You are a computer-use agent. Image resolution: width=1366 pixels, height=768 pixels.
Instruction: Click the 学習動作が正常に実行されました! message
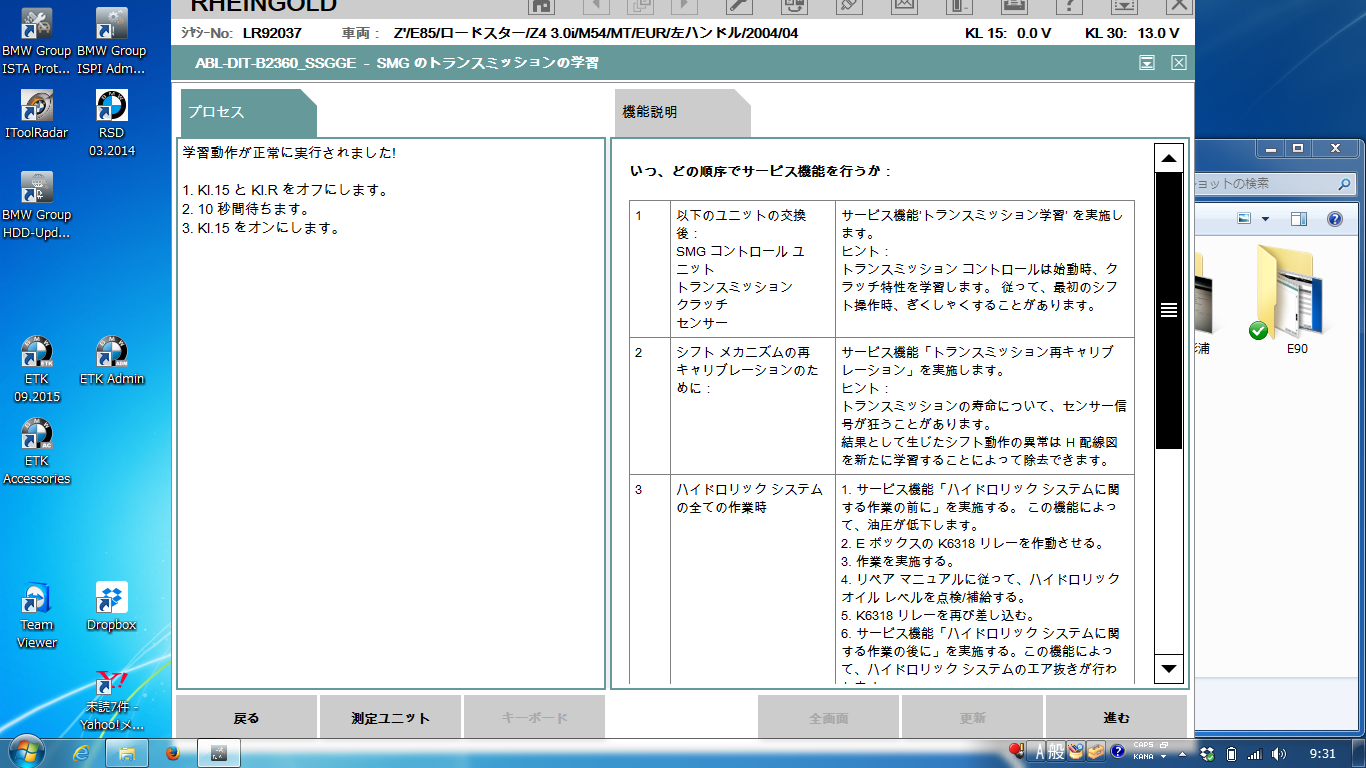tap(289, 153)
